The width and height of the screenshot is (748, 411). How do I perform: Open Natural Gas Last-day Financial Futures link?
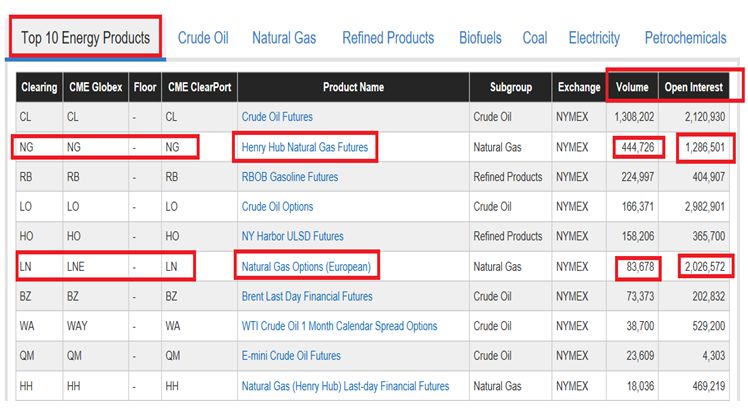pyautogui.click(x=345, y=386)
